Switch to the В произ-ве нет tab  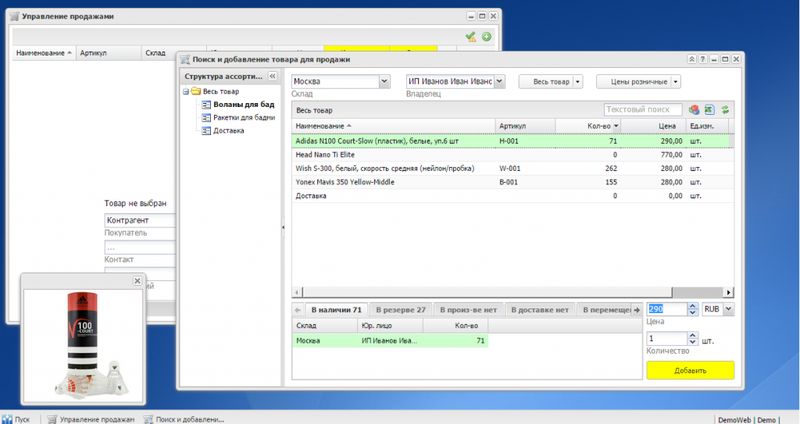pos(468,310)
